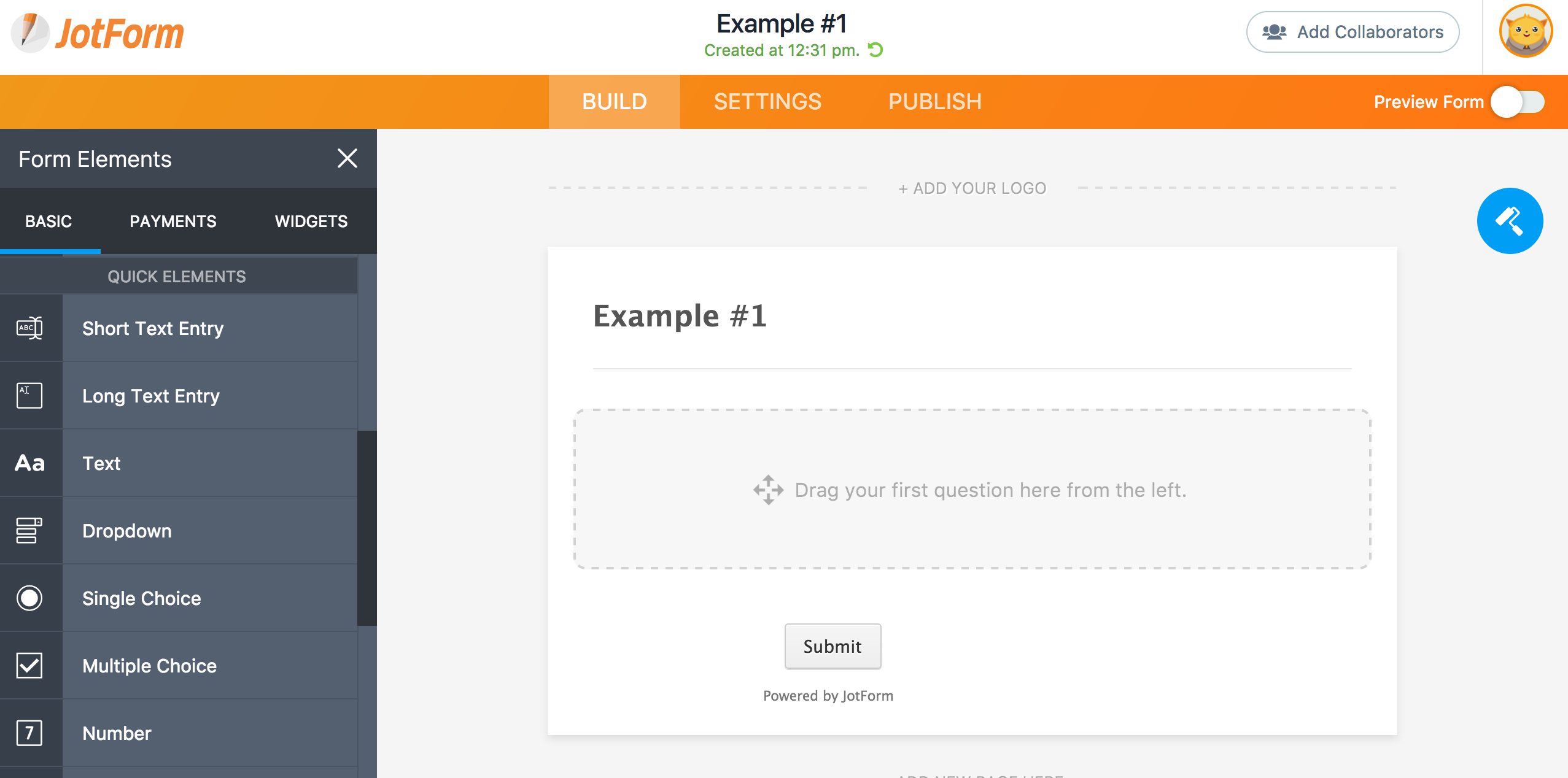Click the Multiple Choice element icon
The image size is (1568, 778).
29,666
